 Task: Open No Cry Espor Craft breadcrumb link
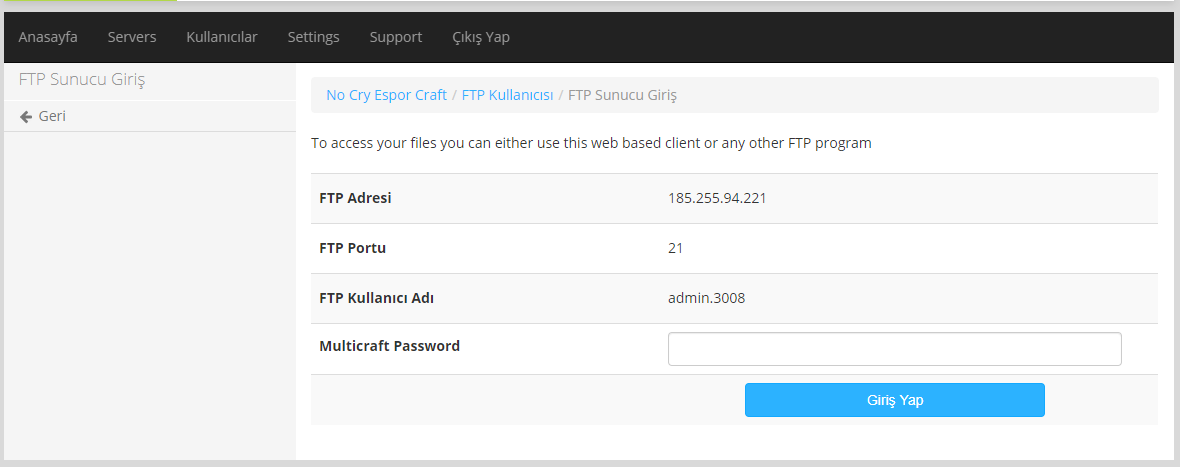pyautogui.click(x=386, y=95)
